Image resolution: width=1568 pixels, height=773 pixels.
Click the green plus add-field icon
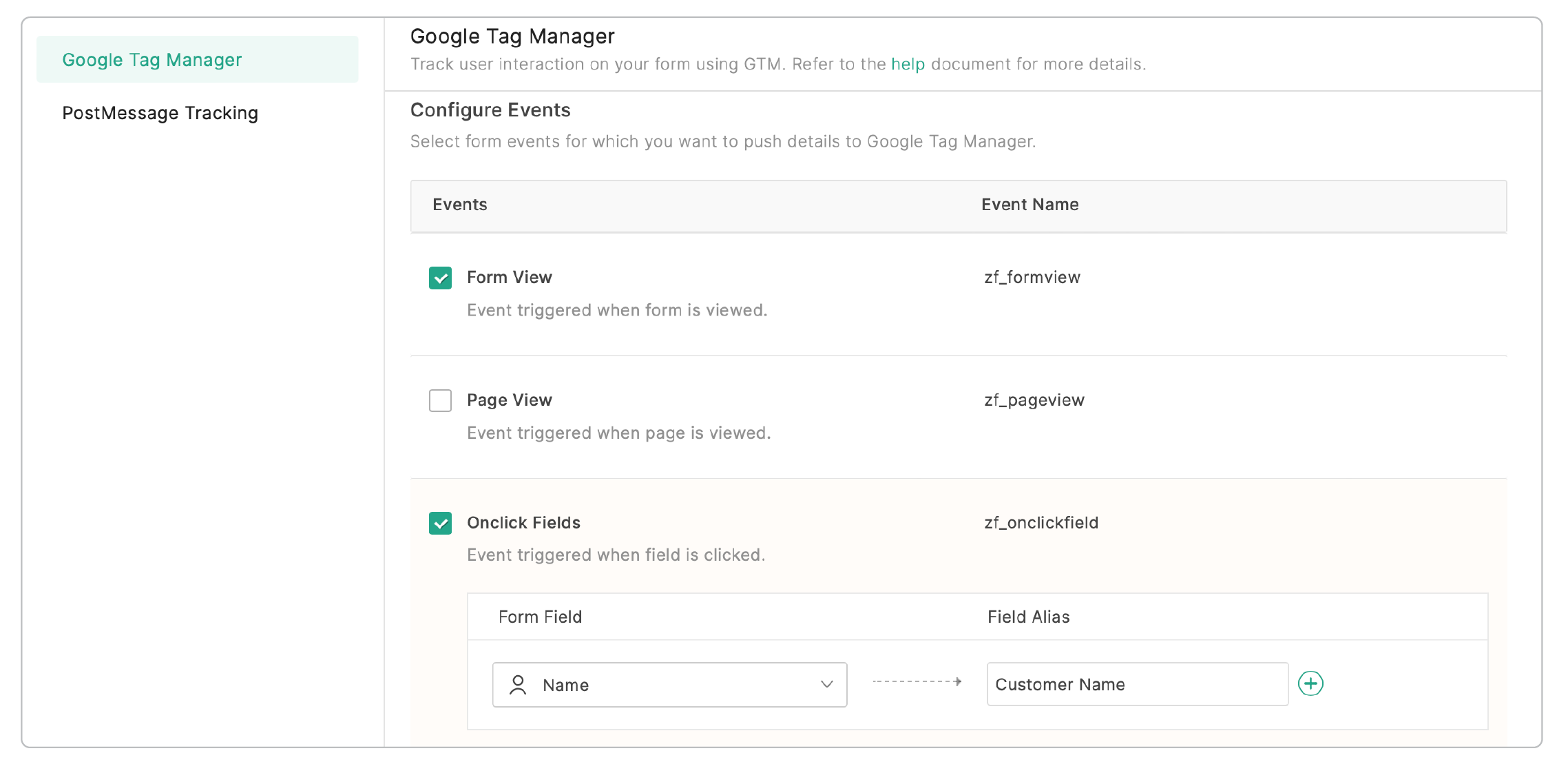pos(1310,683)
